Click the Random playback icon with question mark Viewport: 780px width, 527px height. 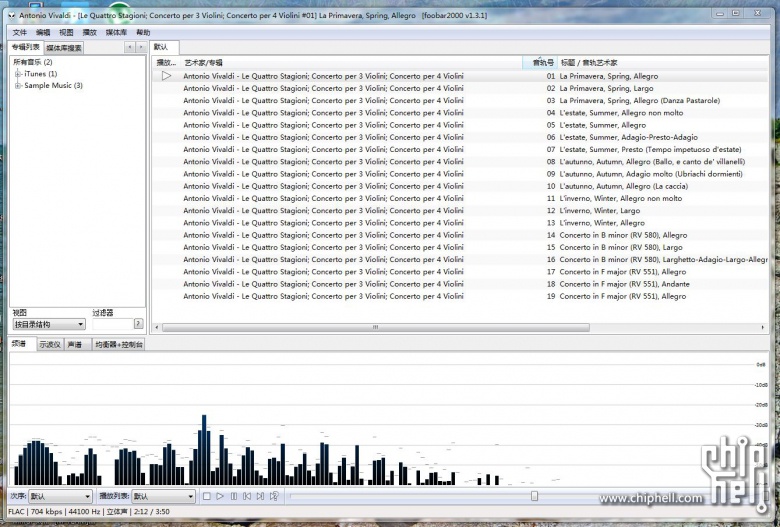[274, 496]
